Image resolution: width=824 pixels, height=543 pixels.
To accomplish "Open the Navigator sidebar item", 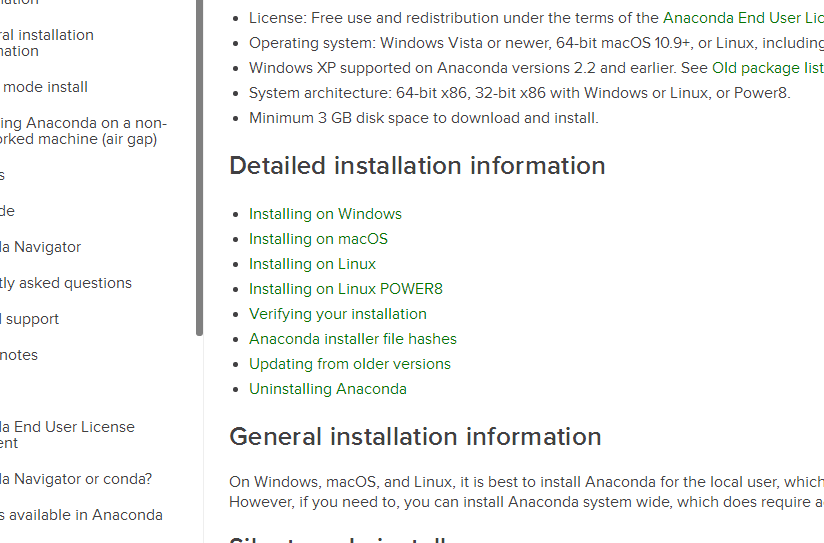I will click(x=40, y=247).
